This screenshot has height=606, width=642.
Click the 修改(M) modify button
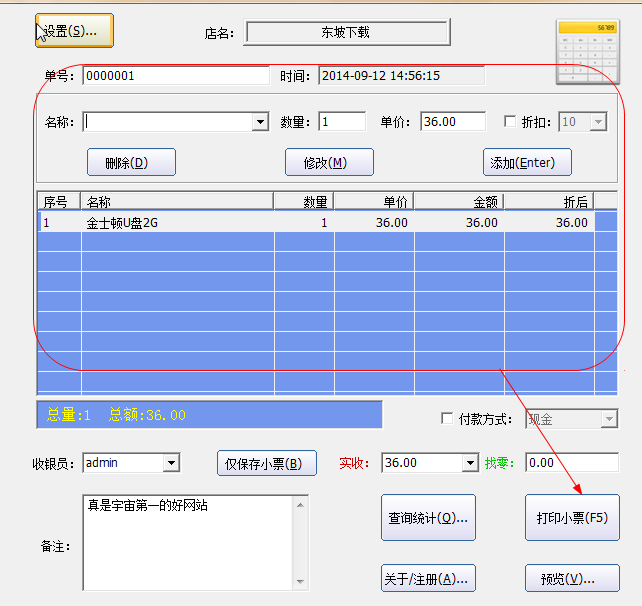click(329, 162)
